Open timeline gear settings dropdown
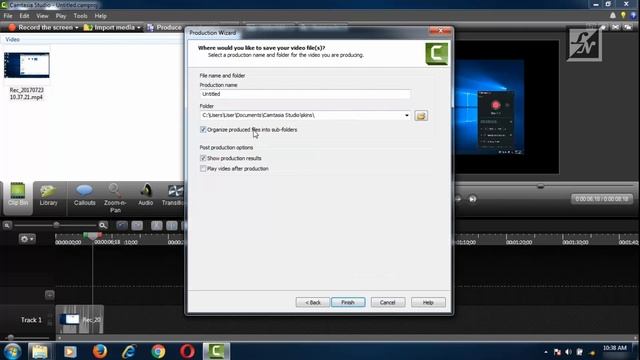The image size is (640, 360). tap(27, 239)
